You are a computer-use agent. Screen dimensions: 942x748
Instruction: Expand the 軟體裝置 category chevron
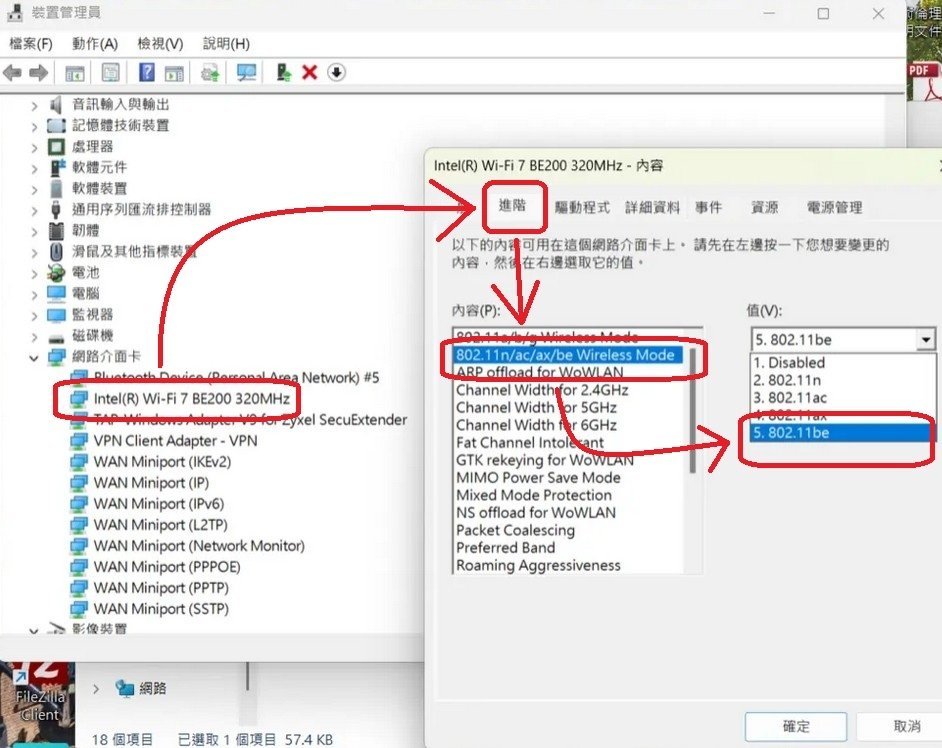(x=34, y=190)
